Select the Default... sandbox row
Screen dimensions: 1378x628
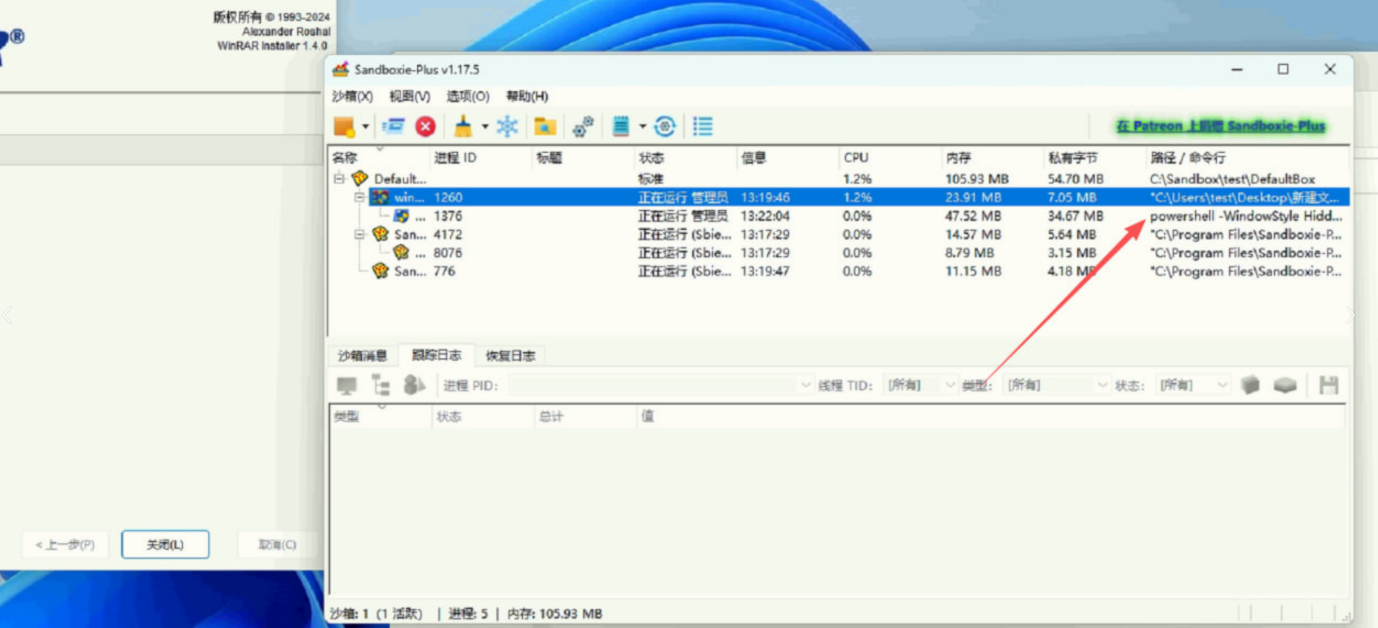coord(840,179)
